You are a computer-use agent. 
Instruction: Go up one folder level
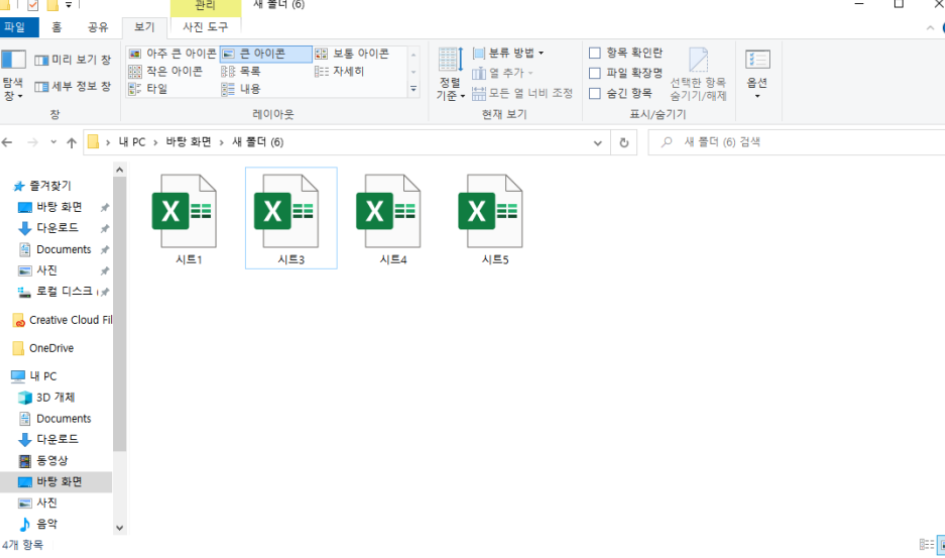(72, 143)
